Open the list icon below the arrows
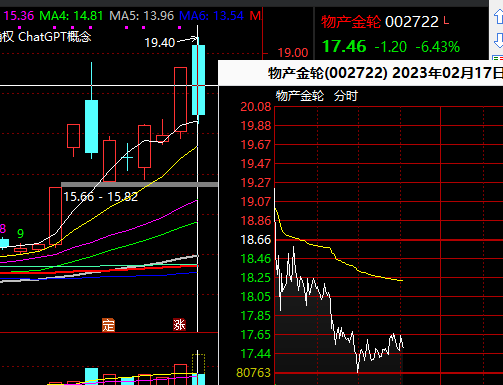This screenshot has height=385, width=503. [498, 58]
